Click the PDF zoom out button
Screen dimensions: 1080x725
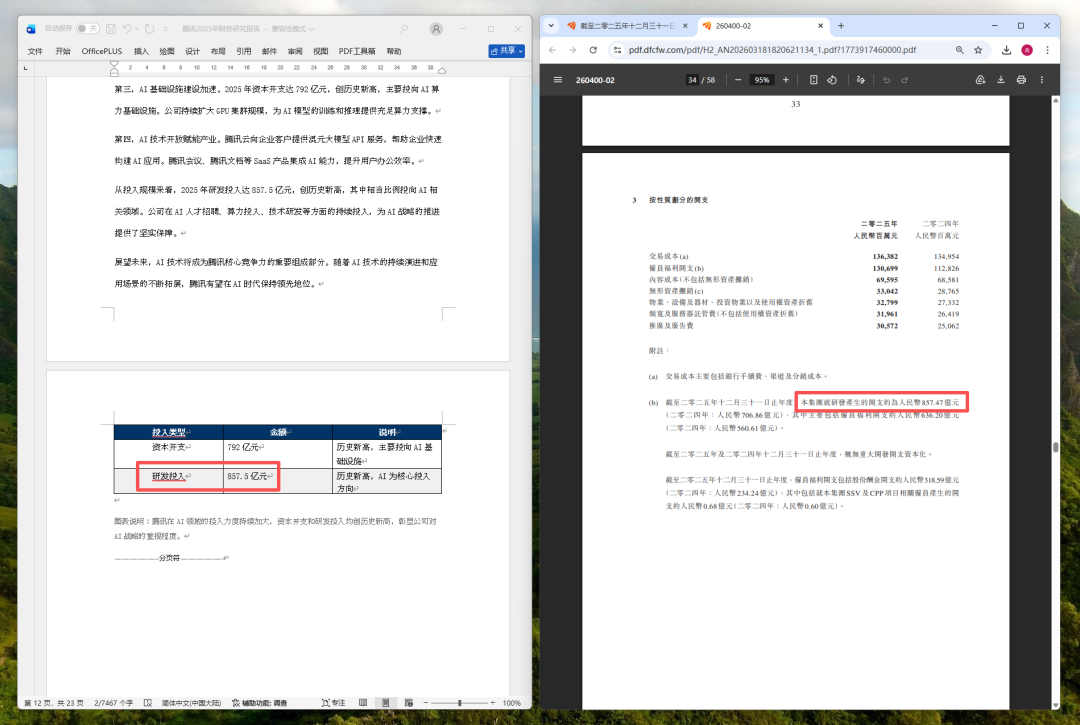(x=738, y=80)
